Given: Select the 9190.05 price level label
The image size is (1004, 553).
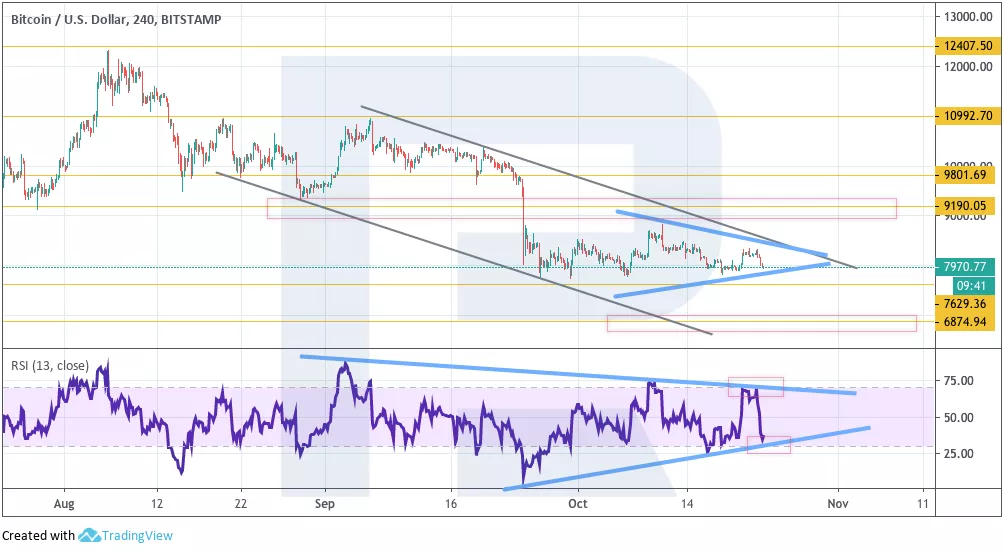Looking at the screenshot, I should [x=966, y=207].
